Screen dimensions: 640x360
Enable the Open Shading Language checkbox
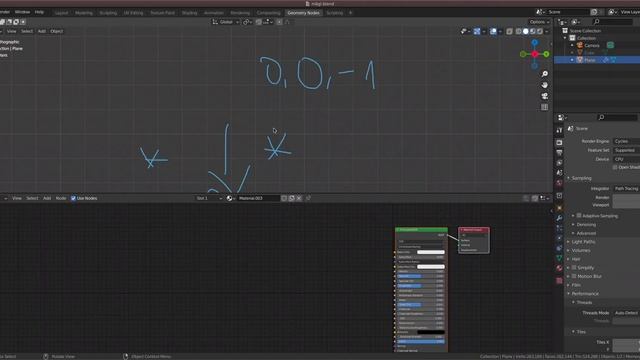click(x=615, y=167)
